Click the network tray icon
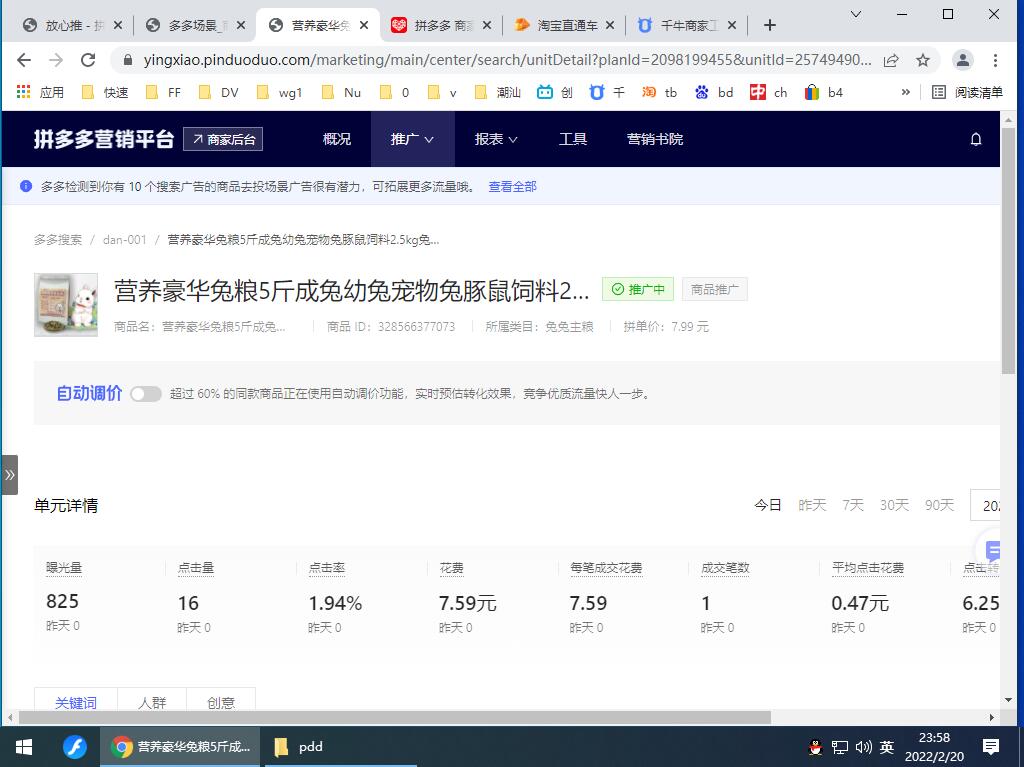 pyautogui.click(x=840, y=747)
